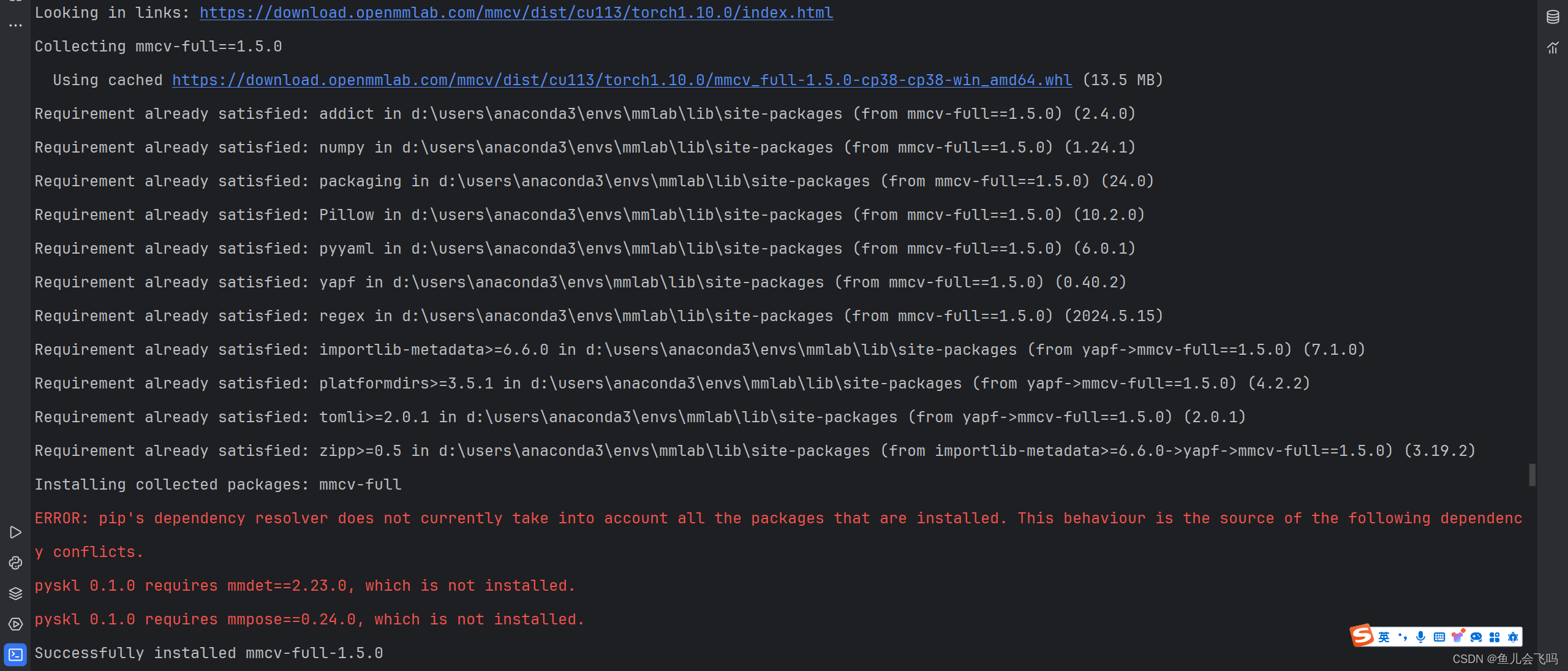
Task: Click the Plots chart icon on right edge
Action: [1553, 47]
